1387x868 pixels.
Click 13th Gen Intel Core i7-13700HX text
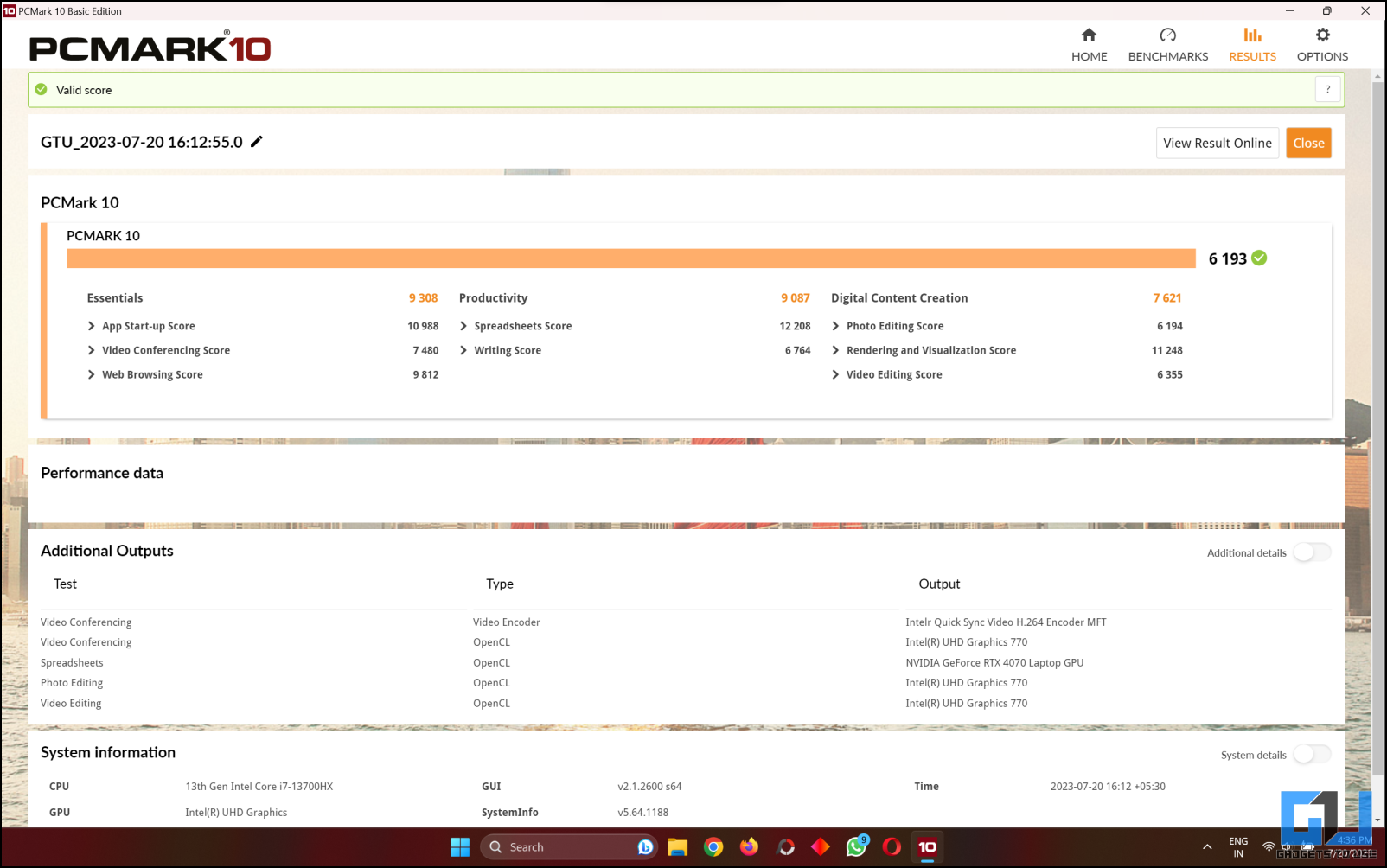point(259,786)
